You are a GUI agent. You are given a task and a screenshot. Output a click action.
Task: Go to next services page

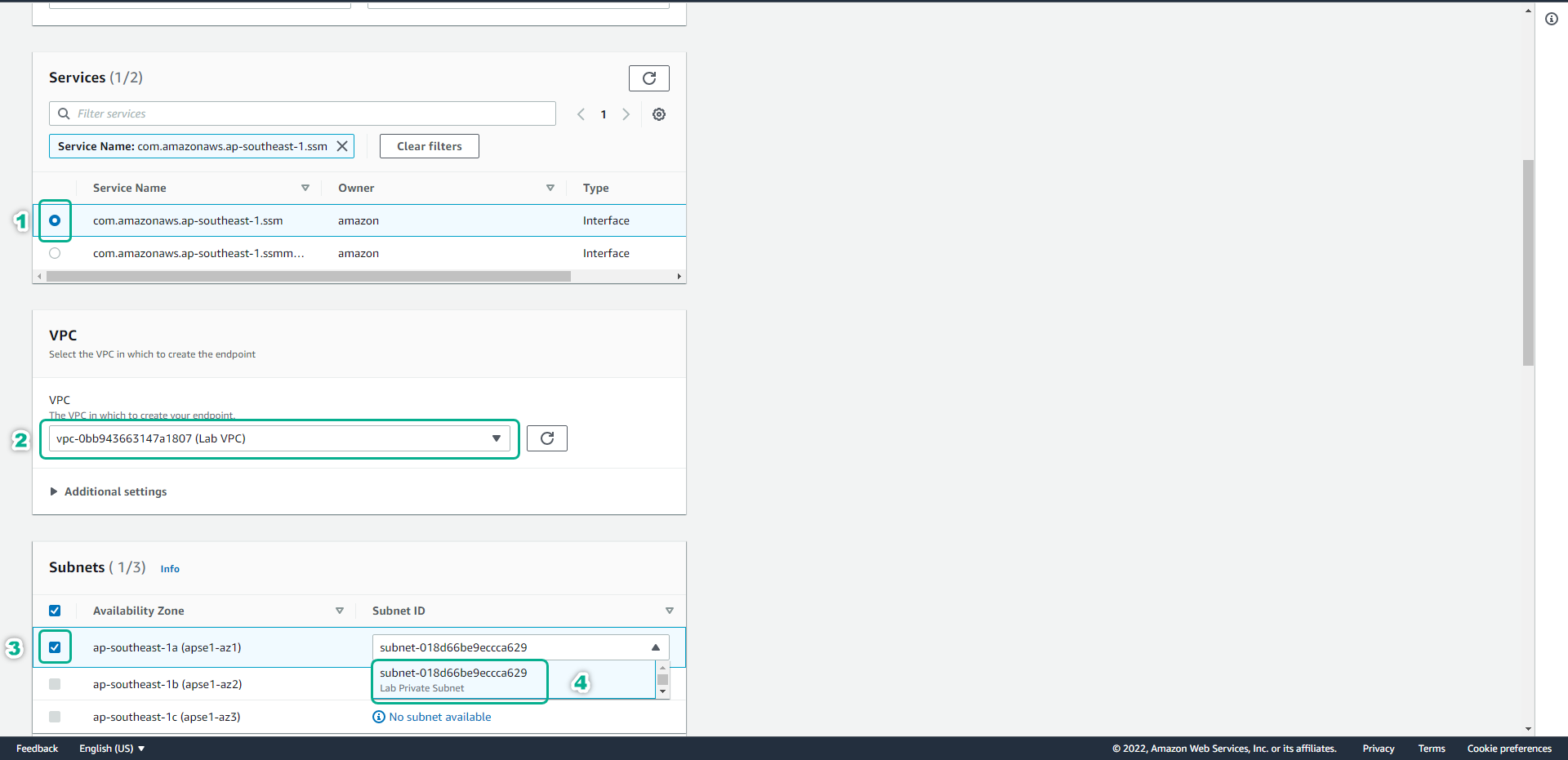pyautogui.click(x=626, y=114)
